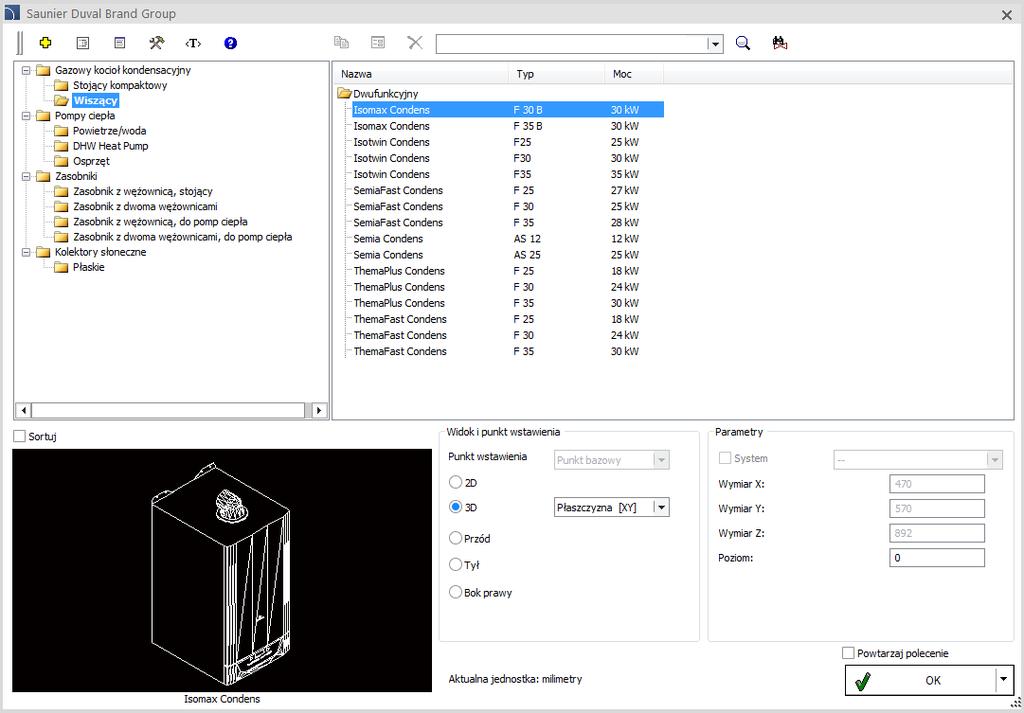Click the greyed-out copy icon in toolbar

tap(341, 43)
